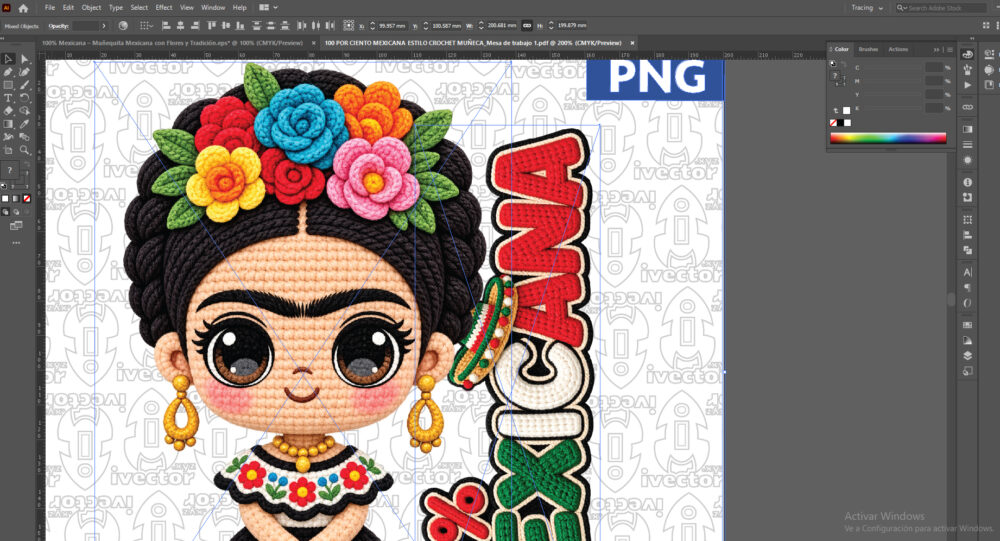Open the Color panel hamburger menu

[950, 49]
